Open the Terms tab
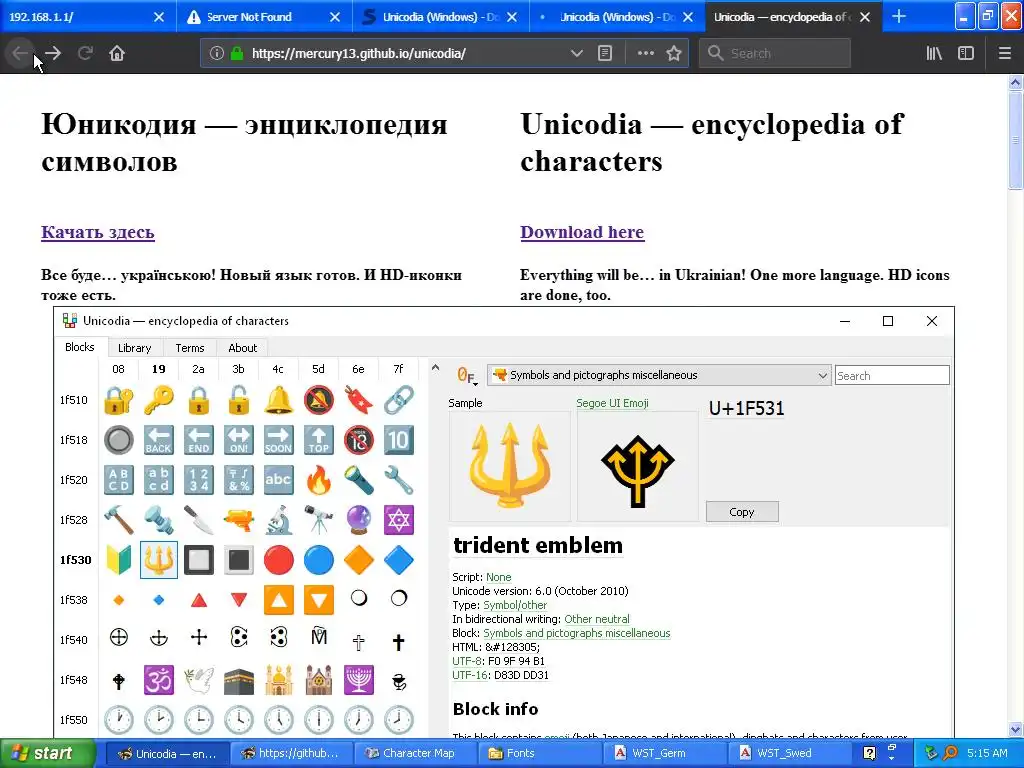Viewport: 1024px width, 768px height. coord(190,348)
